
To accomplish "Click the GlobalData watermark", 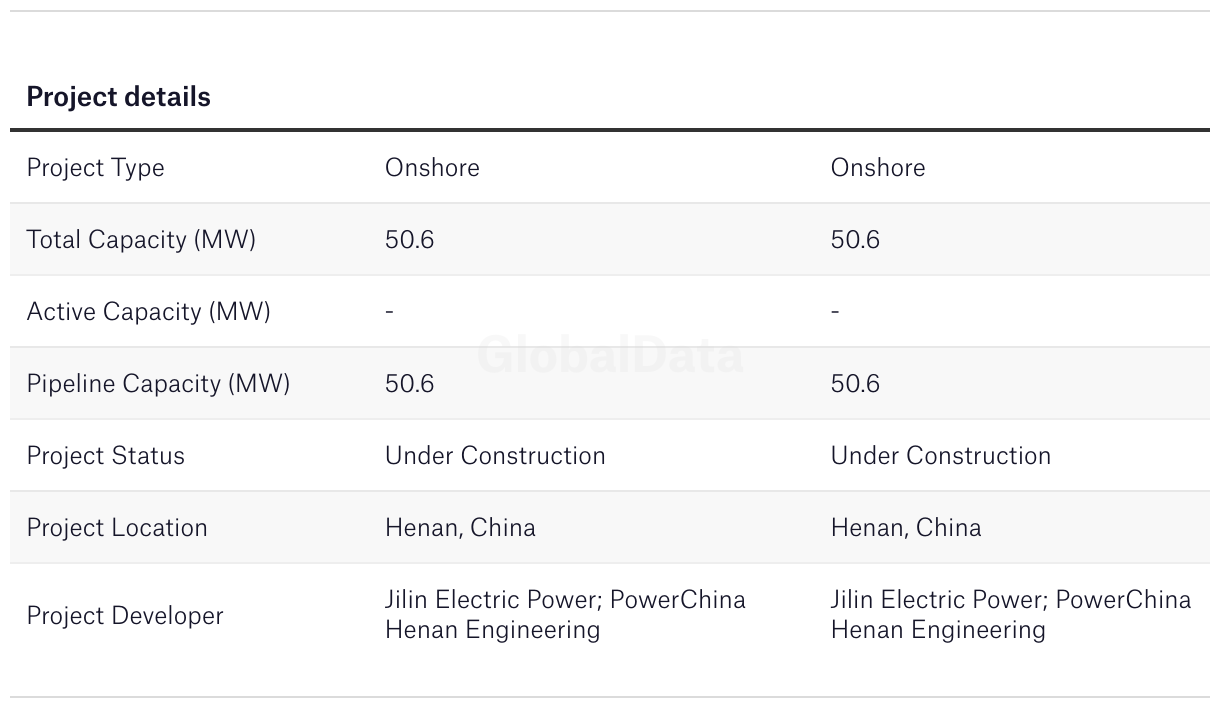I will click(611, 355).
